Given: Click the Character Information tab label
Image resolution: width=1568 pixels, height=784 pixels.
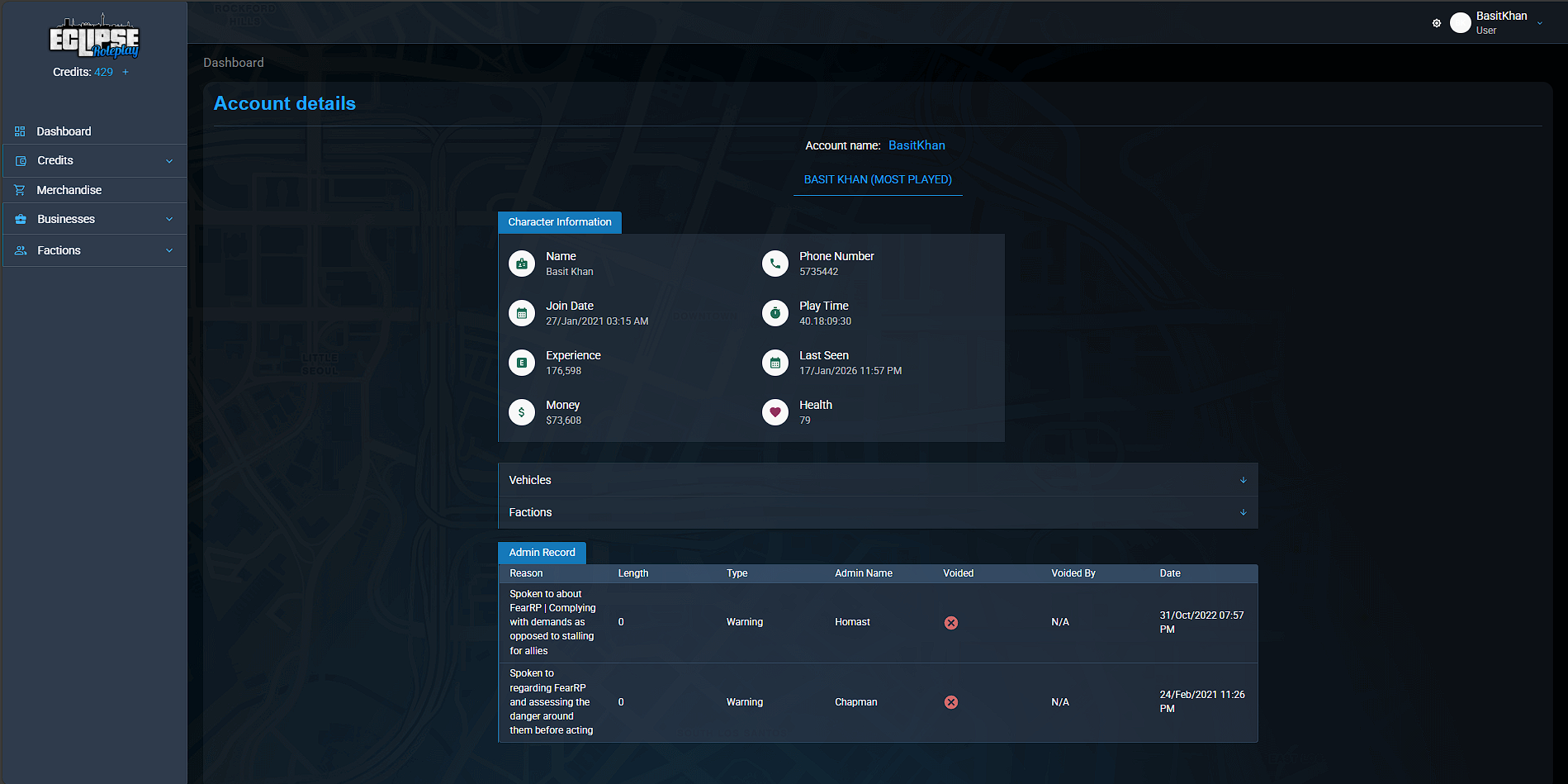Looking at the screenshot, I should pyautogui.click(x=560, y=222).
